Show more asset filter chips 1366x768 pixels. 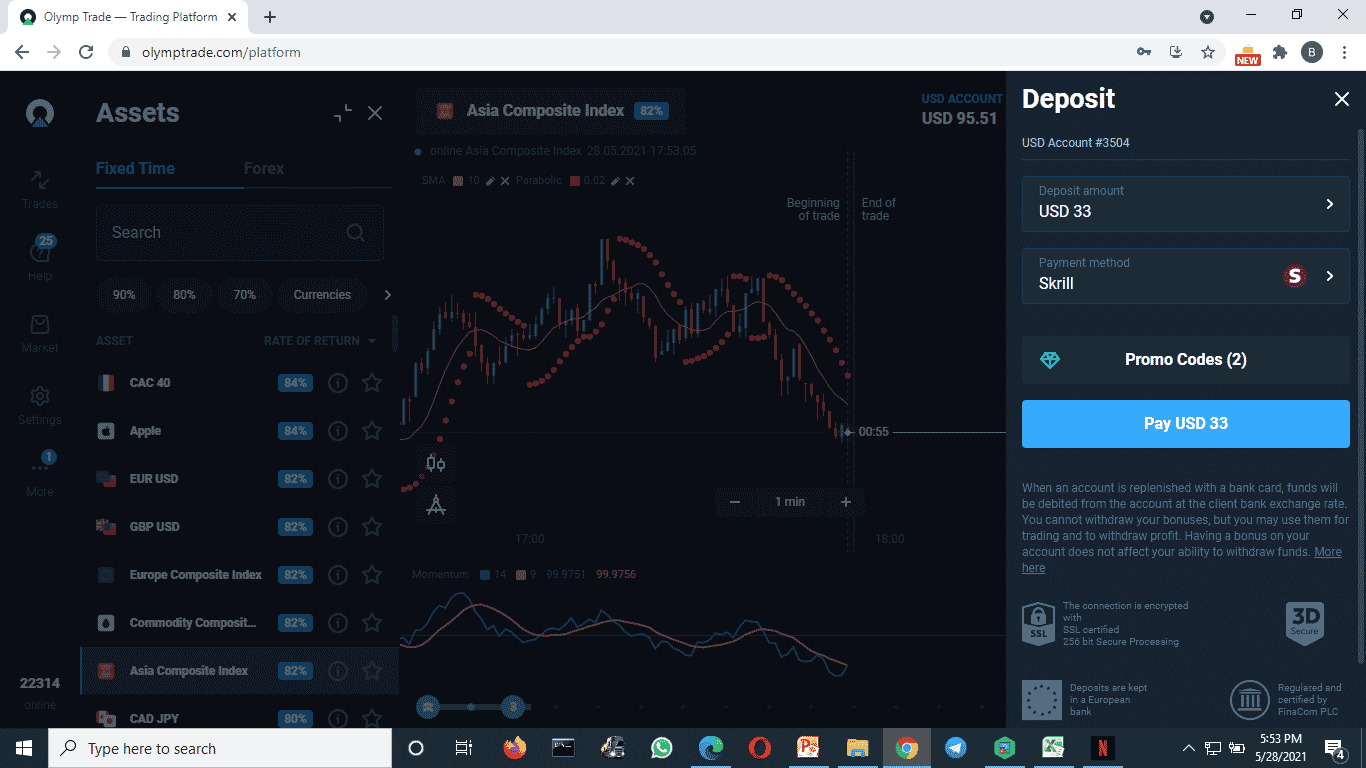click(x=388, y=295)
